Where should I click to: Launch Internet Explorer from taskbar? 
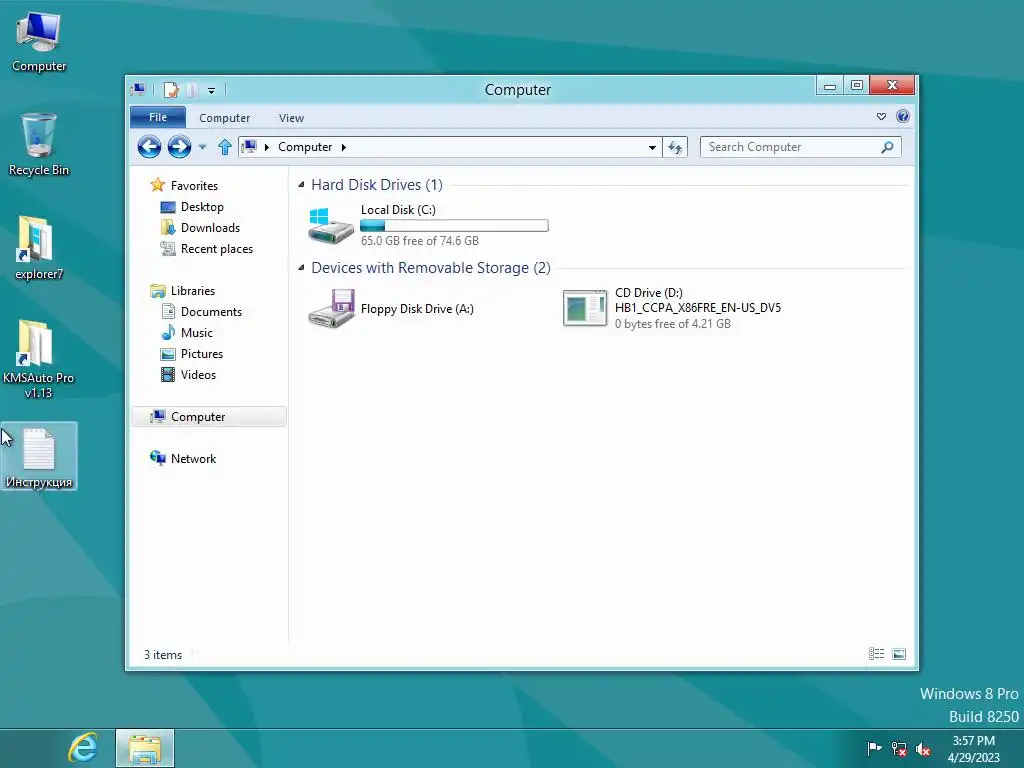83,748
